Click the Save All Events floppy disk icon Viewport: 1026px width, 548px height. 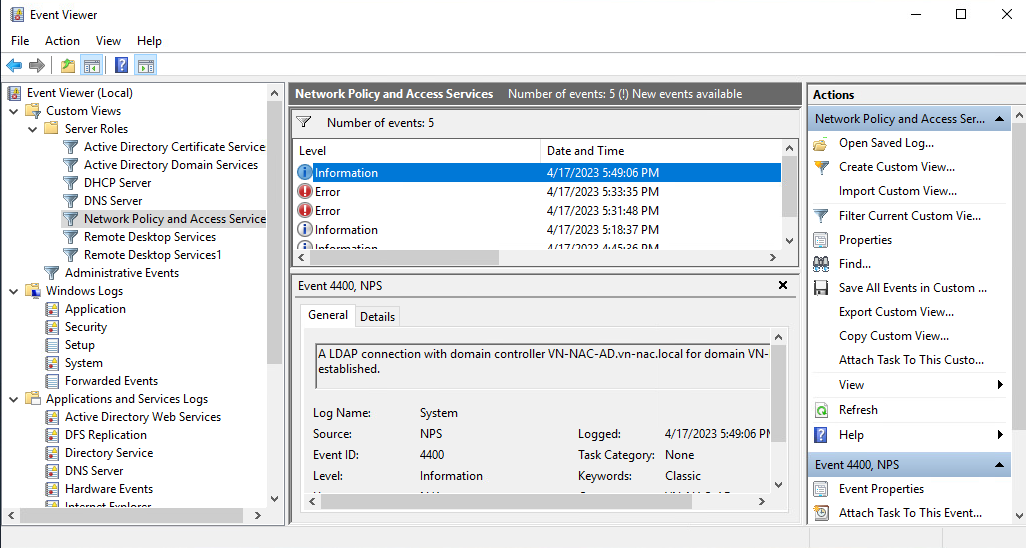[821, 288]
